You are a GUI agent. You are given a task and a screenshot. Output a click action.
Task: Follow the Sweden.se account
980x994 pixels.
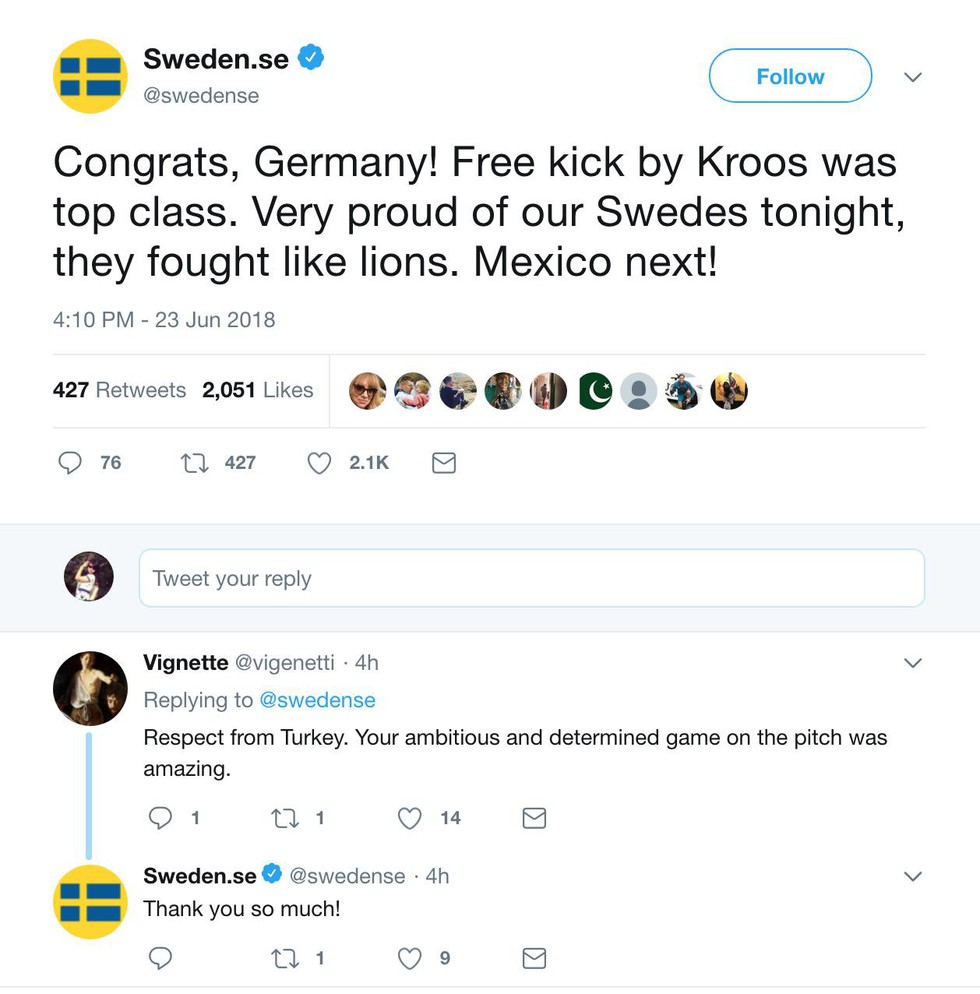coord(790,76)
